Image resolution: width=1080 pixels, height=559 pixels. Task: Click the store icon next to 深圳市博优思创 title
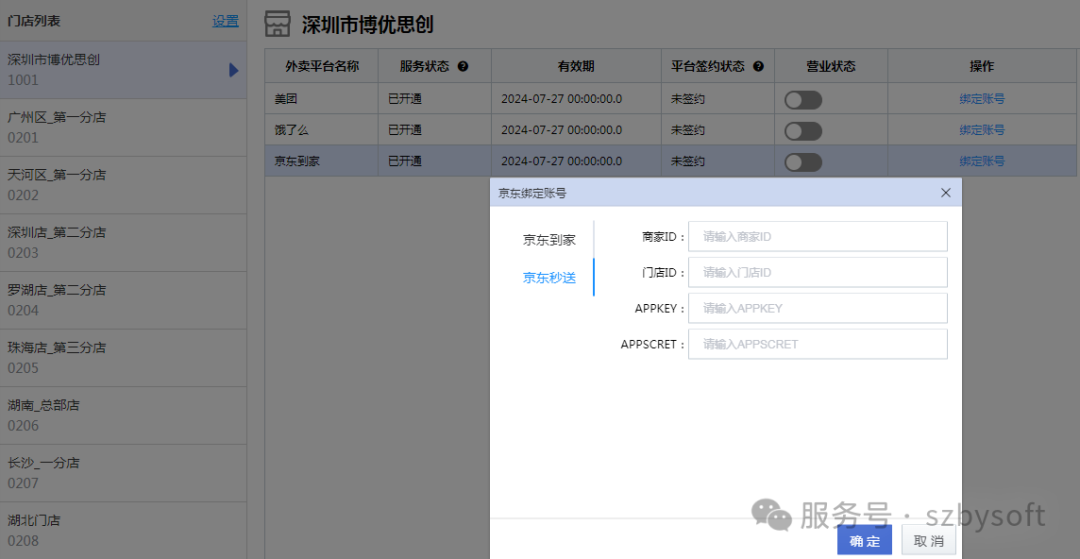[x=278, y=24]
